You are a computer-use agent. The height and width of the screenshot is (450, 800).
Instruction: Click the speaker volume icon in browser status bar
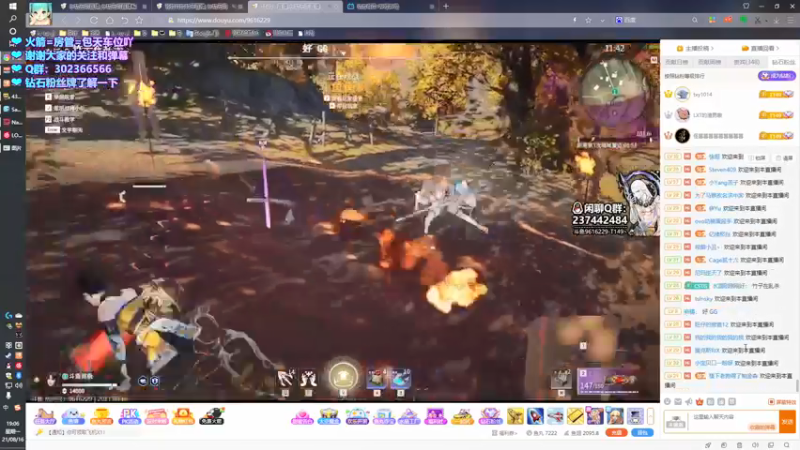(756, 445)
